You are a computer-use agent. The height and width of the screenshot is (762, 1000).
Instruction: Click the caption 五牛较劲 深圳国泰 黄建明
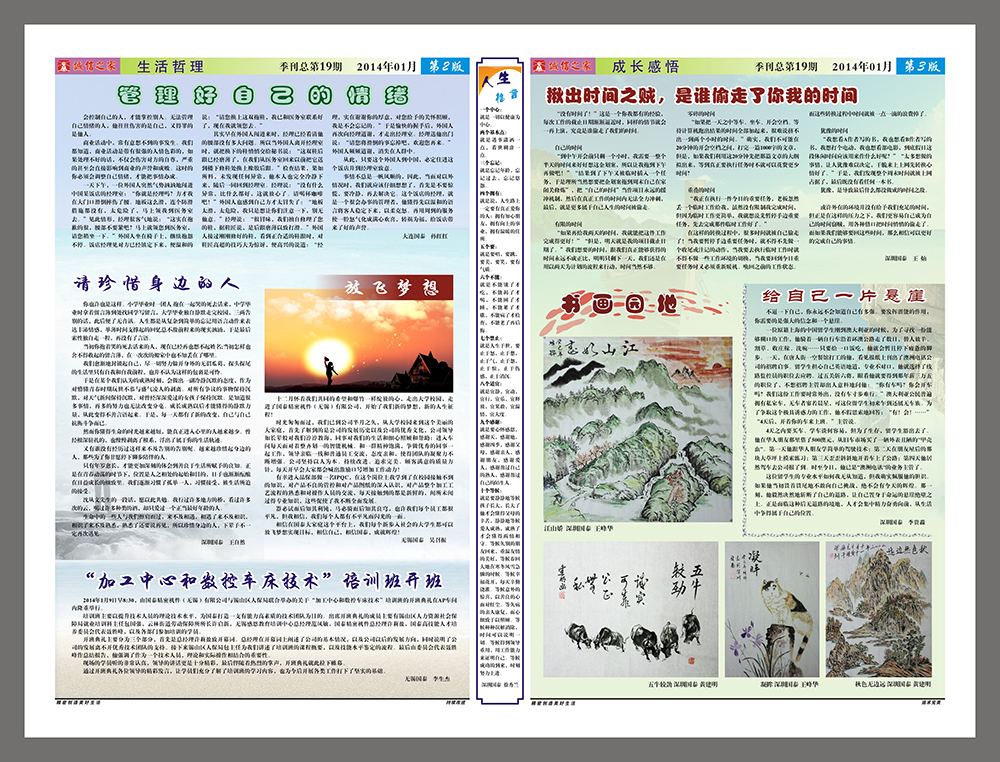(683, 684)
